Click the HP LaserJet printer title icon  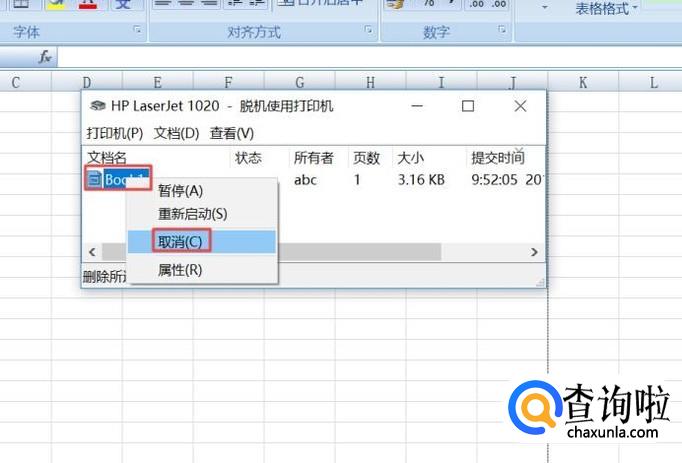(x=97, y=106)
